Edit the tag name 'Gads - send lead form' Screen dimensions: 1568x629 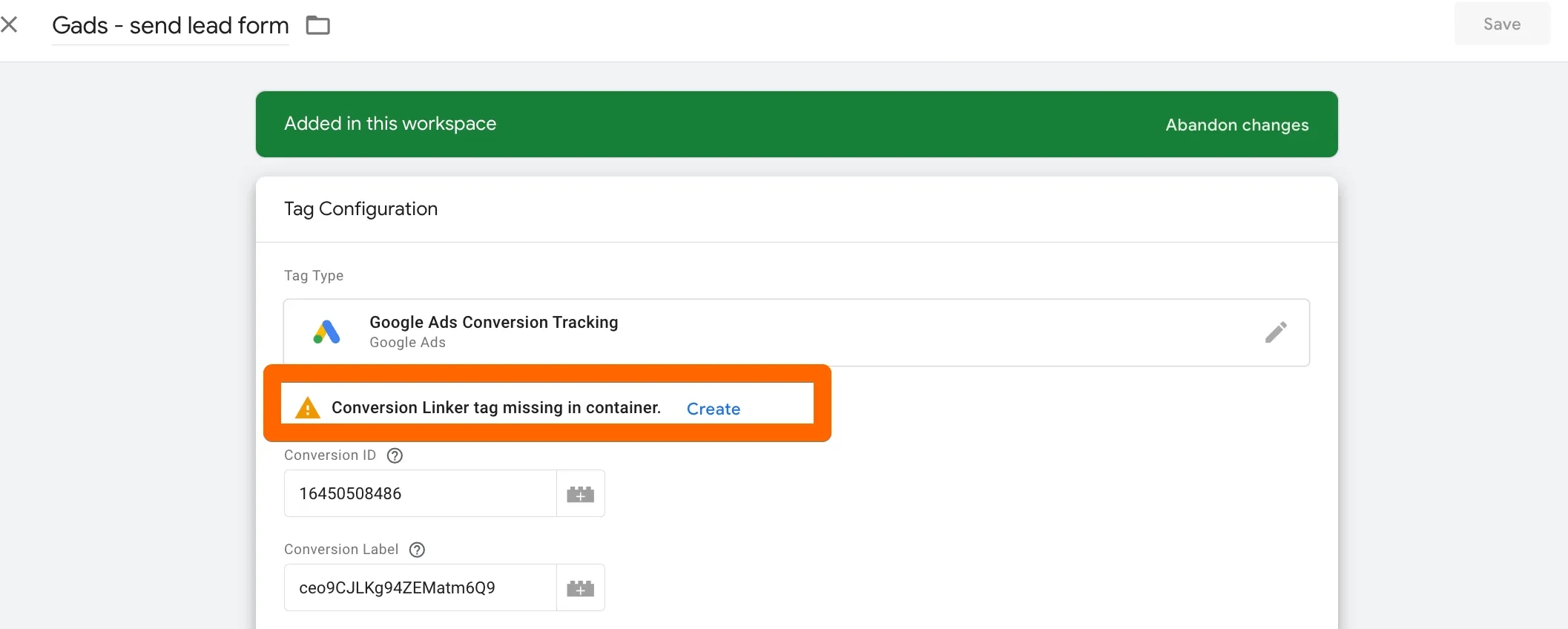[170, 26]
